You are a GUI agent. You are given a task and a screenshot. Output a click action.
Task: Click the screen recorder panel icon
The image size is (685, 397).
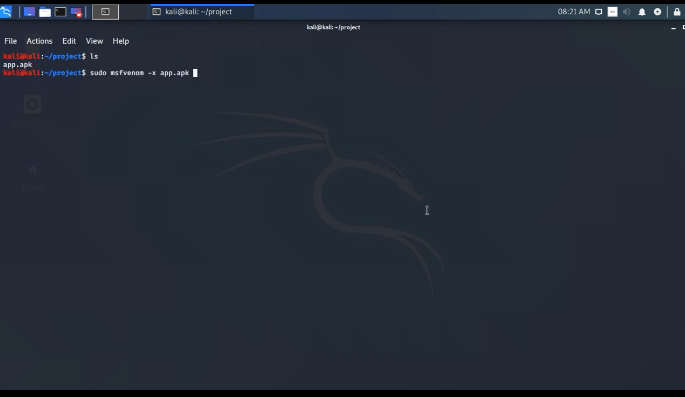[76, 12]
